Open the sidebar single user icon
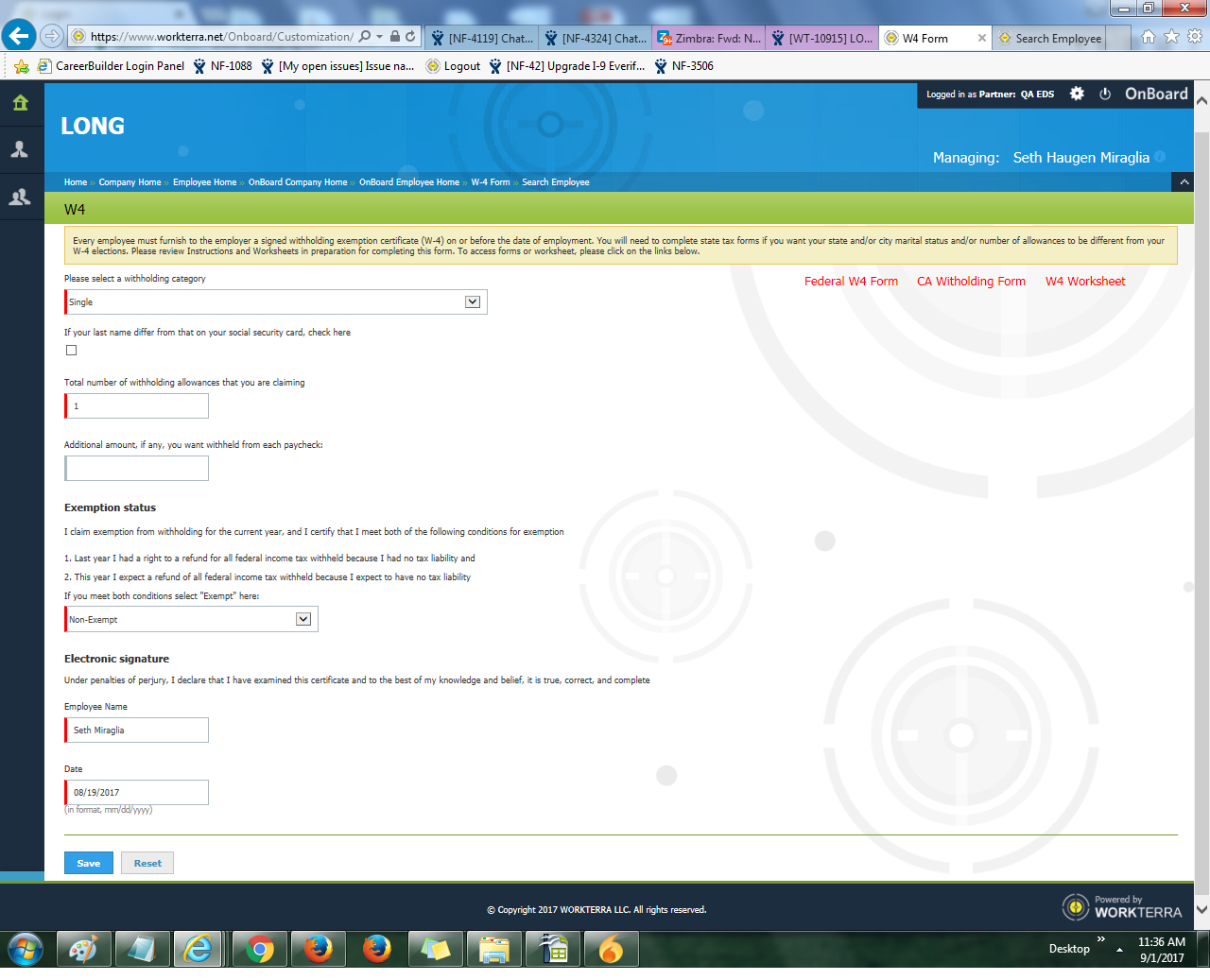1210x980 pixels. (21, 149)
